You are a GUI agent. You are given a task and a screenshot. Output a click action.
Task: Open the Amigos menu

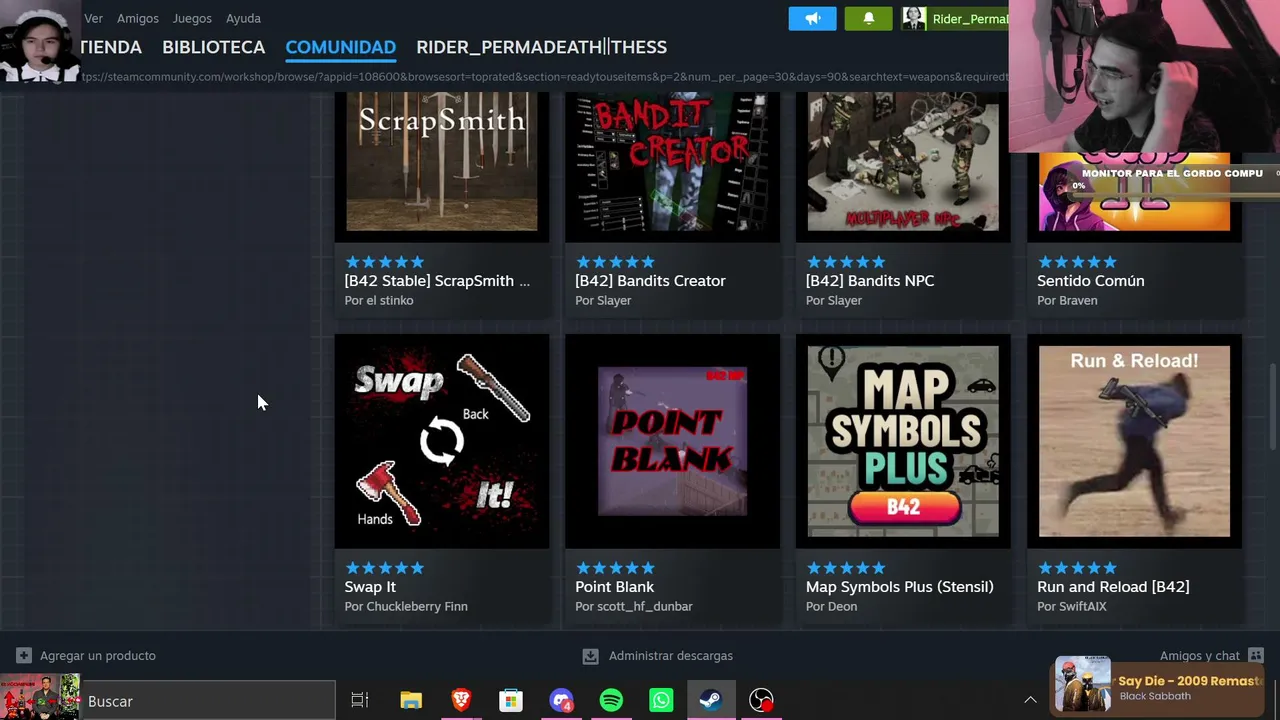pos(138,18)
